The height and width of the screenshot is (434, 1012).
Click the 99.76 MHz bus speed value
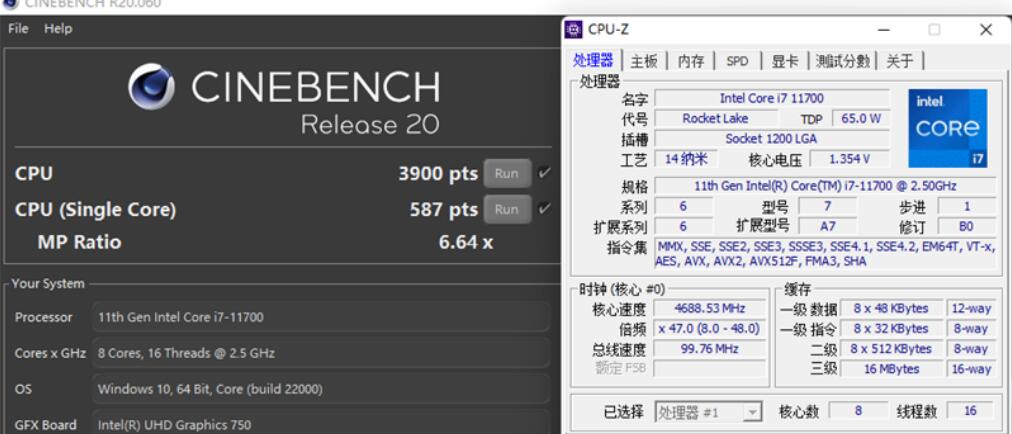point(710,349)
